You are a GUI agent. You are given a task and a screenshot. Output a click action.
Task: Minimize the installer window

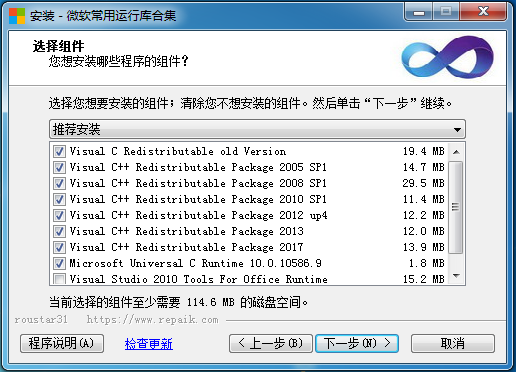coord(419,12)
